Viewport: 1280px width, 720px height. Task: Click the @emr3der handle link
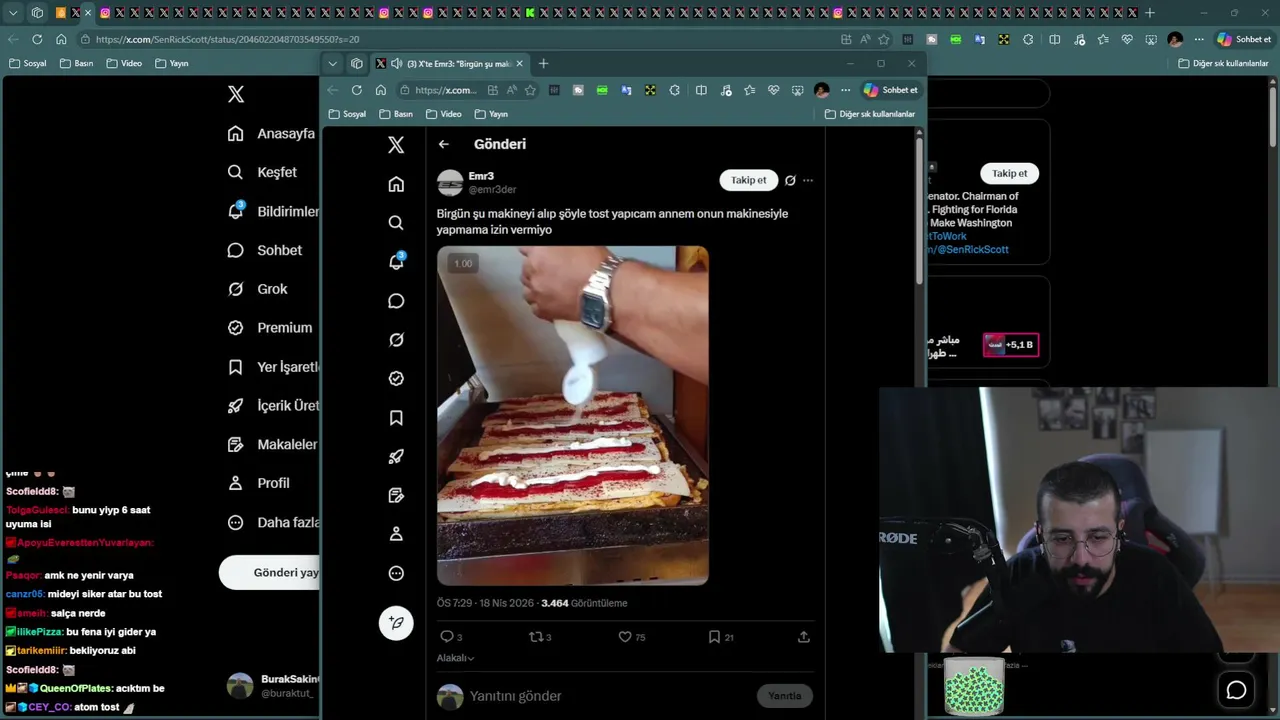click(492, 190)
